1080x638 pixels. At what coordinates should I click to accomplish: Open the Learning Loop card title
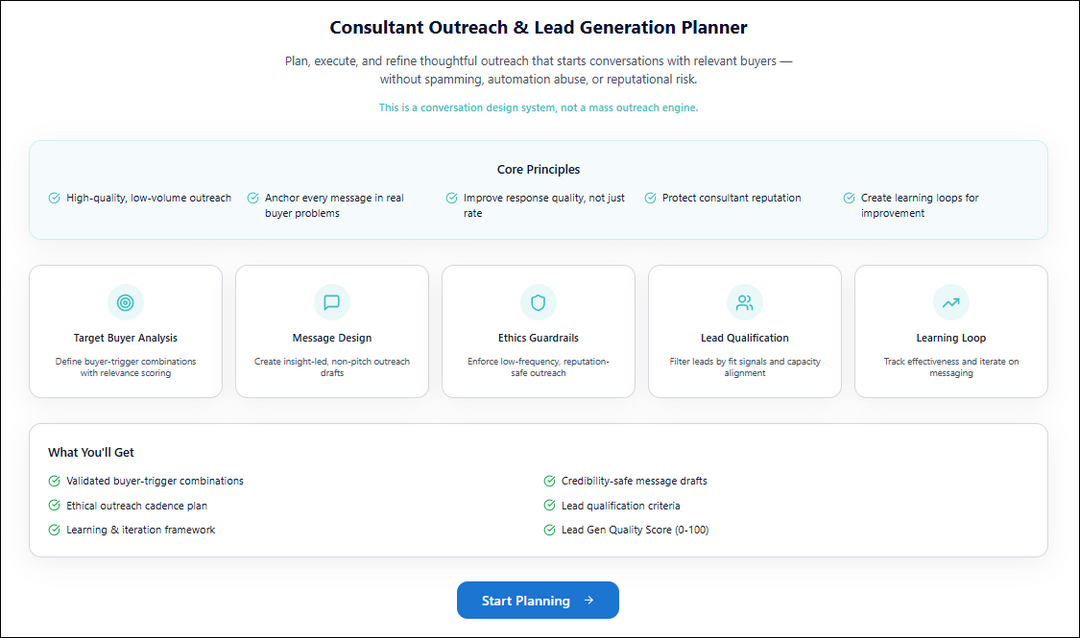(x=951, y=338)
